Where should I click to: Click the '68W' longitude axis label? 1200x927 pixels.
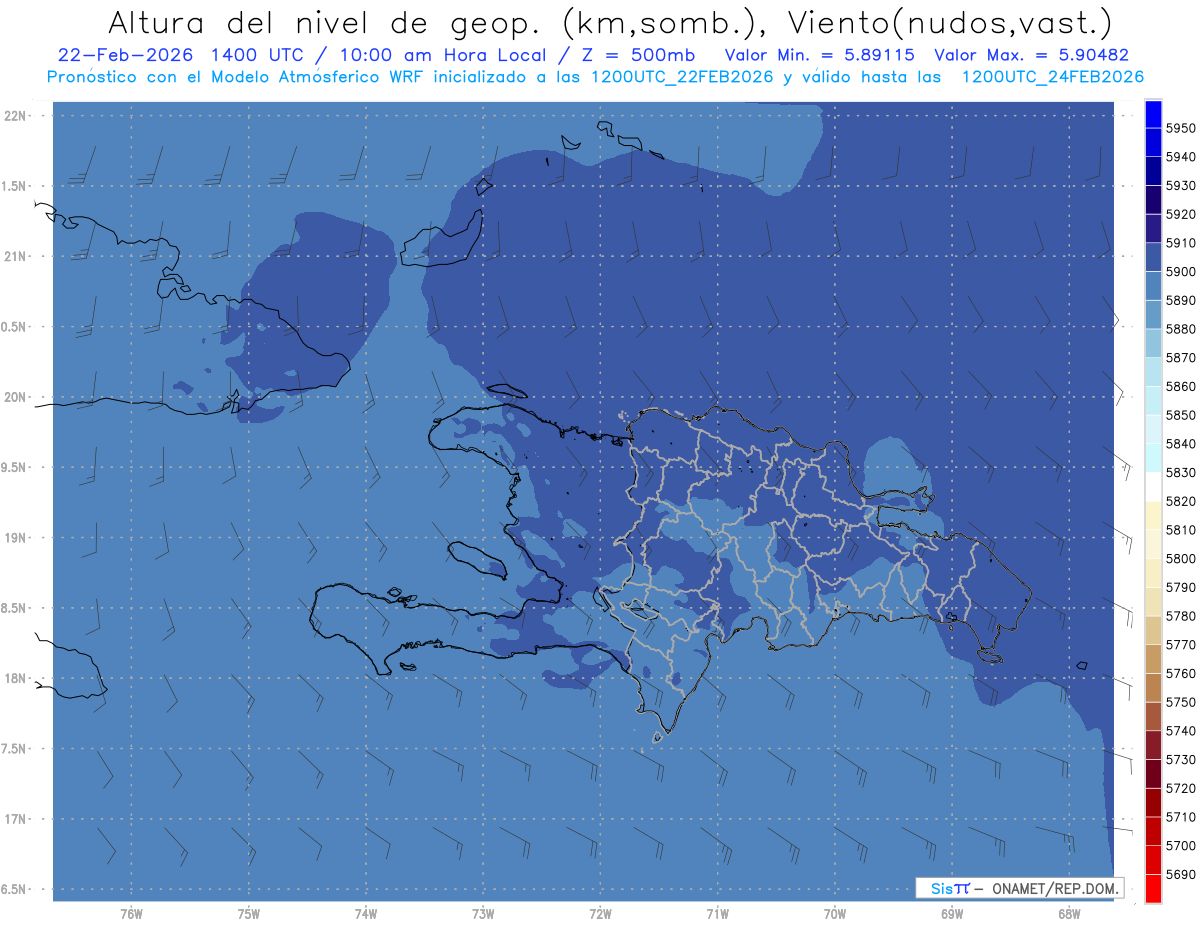pyautogui.click(x=1068, y=914)
